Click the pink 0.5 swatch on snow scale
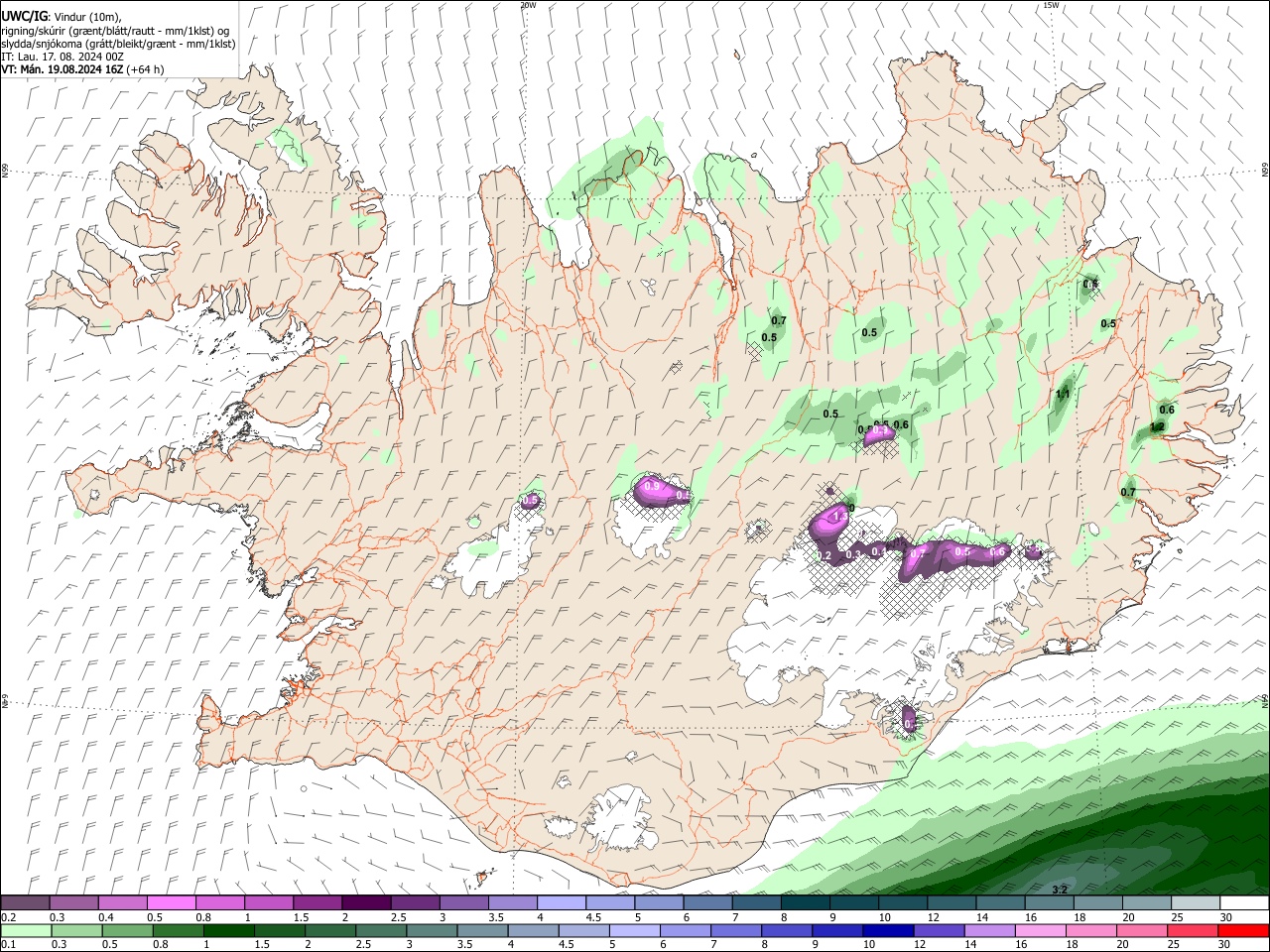Image resolution: width=1270 pixels, height=952 pixels. point(171,903)
